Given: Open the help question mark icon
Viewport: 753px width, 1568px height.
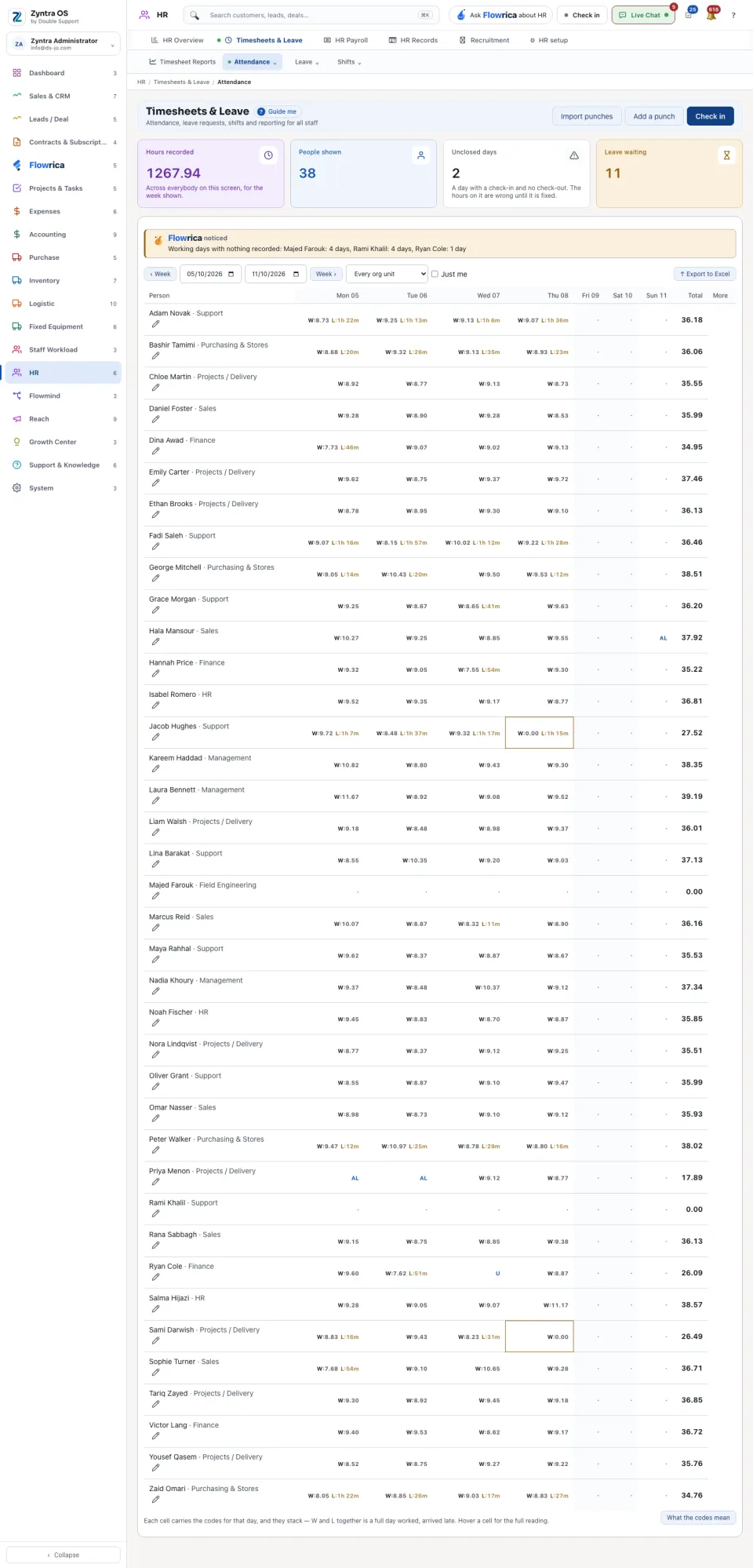Looking at the screenshot, I should [x=733, y=15].
